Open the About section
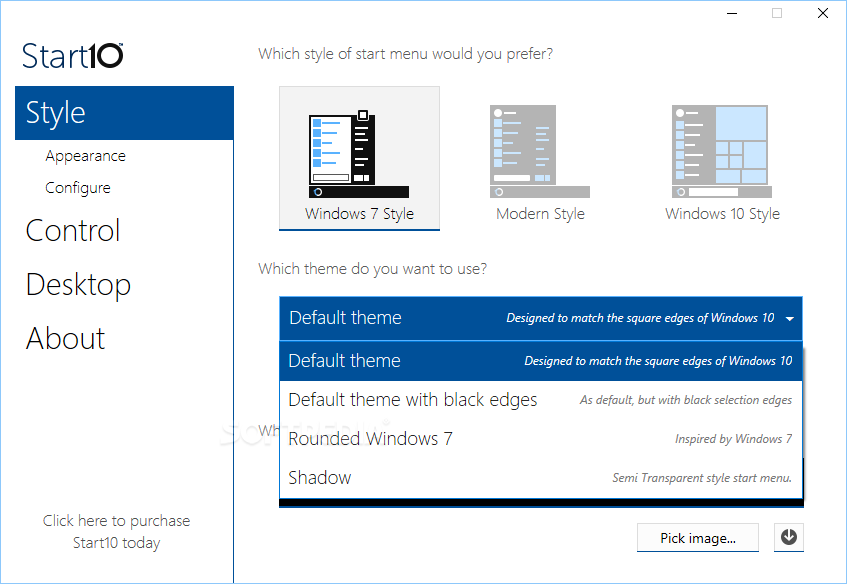 tap(65, 339)
